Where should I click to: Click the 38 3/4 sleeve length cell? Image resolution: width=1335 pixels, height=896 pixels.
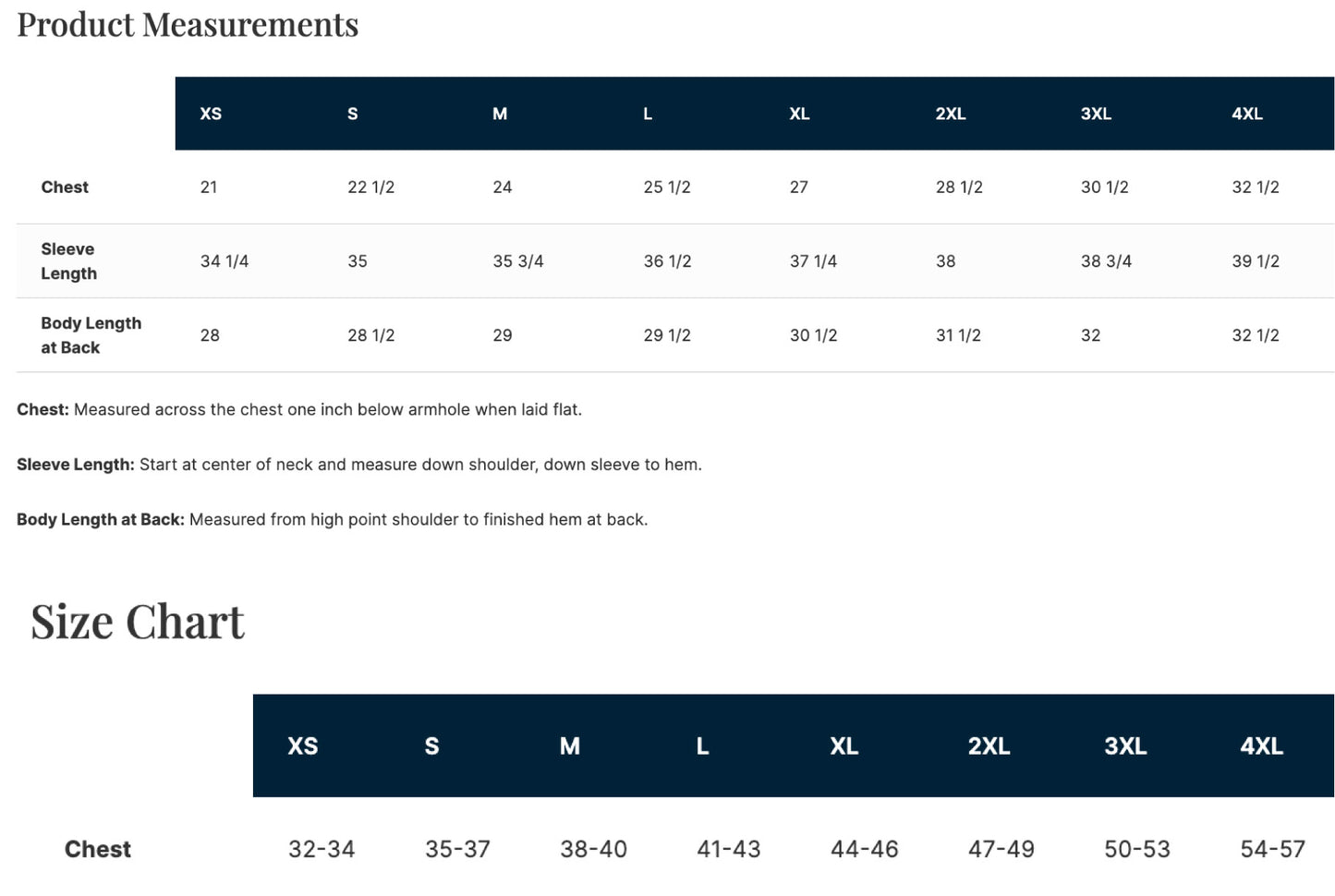(1106, 261)
